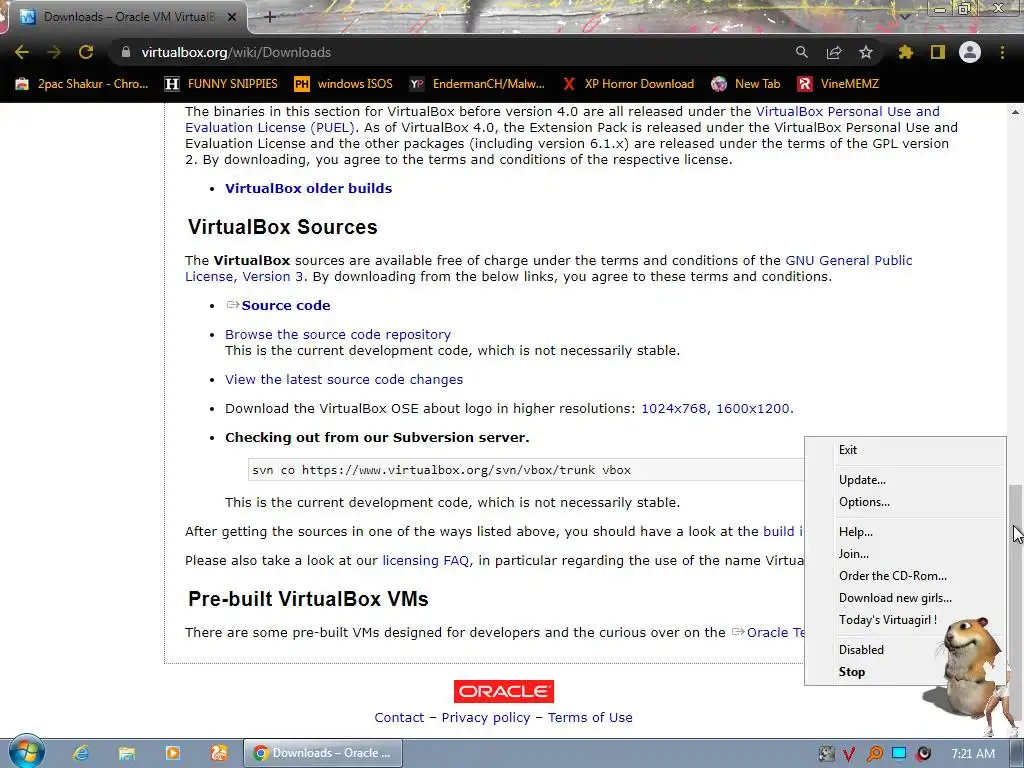Select the Downloads – Oracle VM VirtualBox tab

(124, 17)
